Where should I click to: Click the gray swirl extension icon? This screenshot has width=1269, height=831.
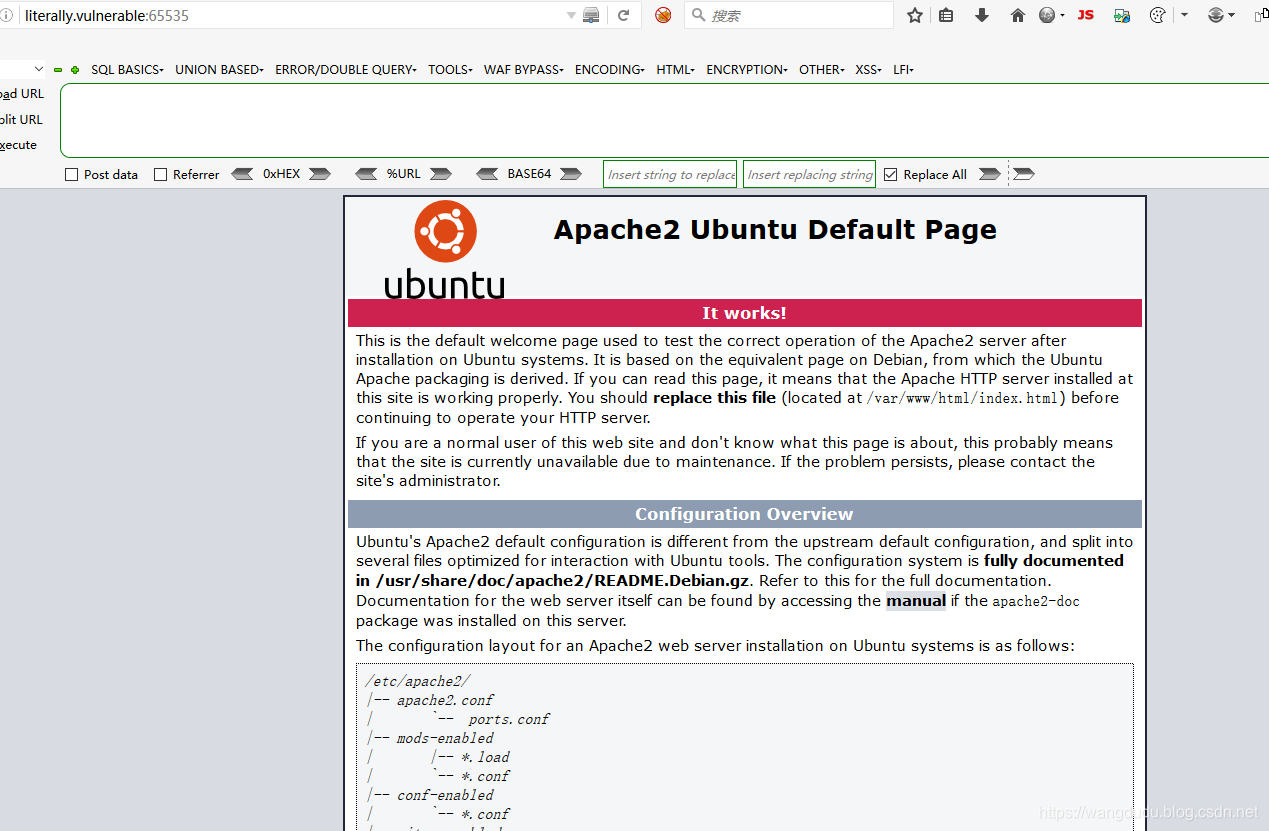point(1216,15)
